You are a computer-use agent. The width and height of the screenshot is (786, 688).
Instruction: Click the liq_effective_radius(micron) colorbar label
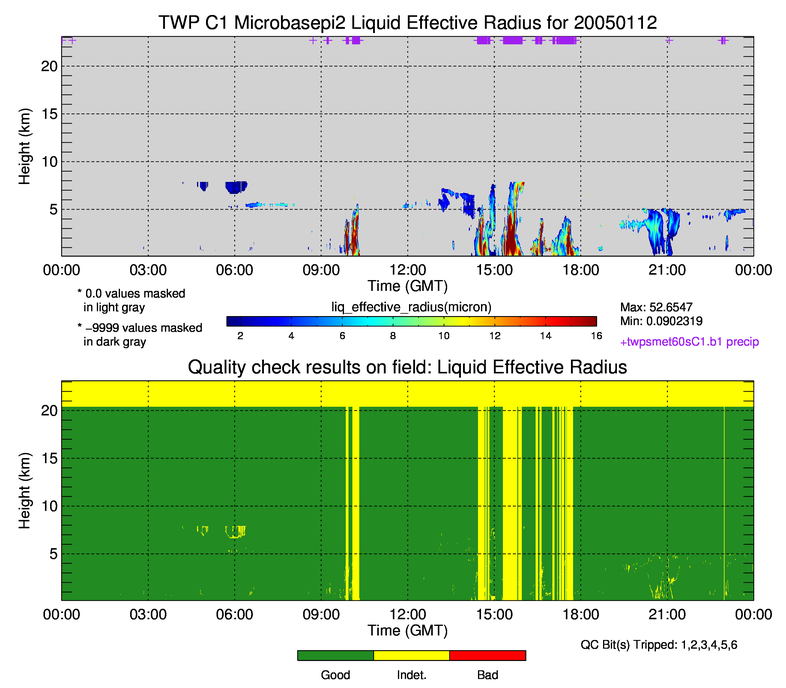tap(410, 305)
